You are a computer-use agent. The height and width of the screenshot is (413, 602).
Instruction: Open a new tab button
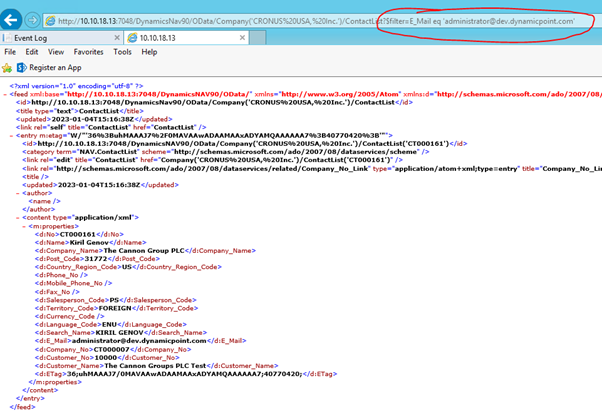[x=257, y=38]
